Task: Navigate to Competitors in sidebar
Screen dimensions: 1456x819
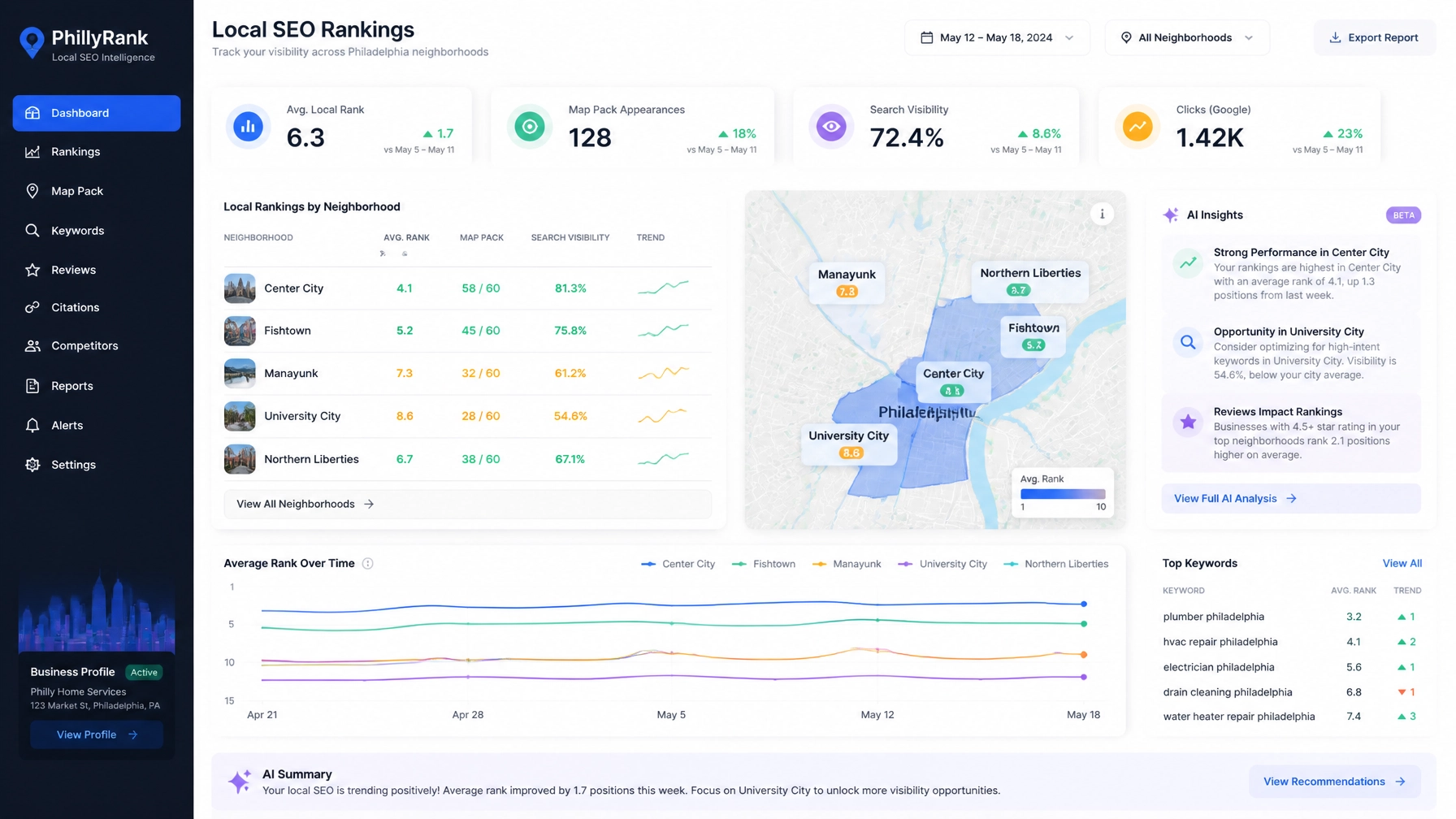Action: (97, 345)
